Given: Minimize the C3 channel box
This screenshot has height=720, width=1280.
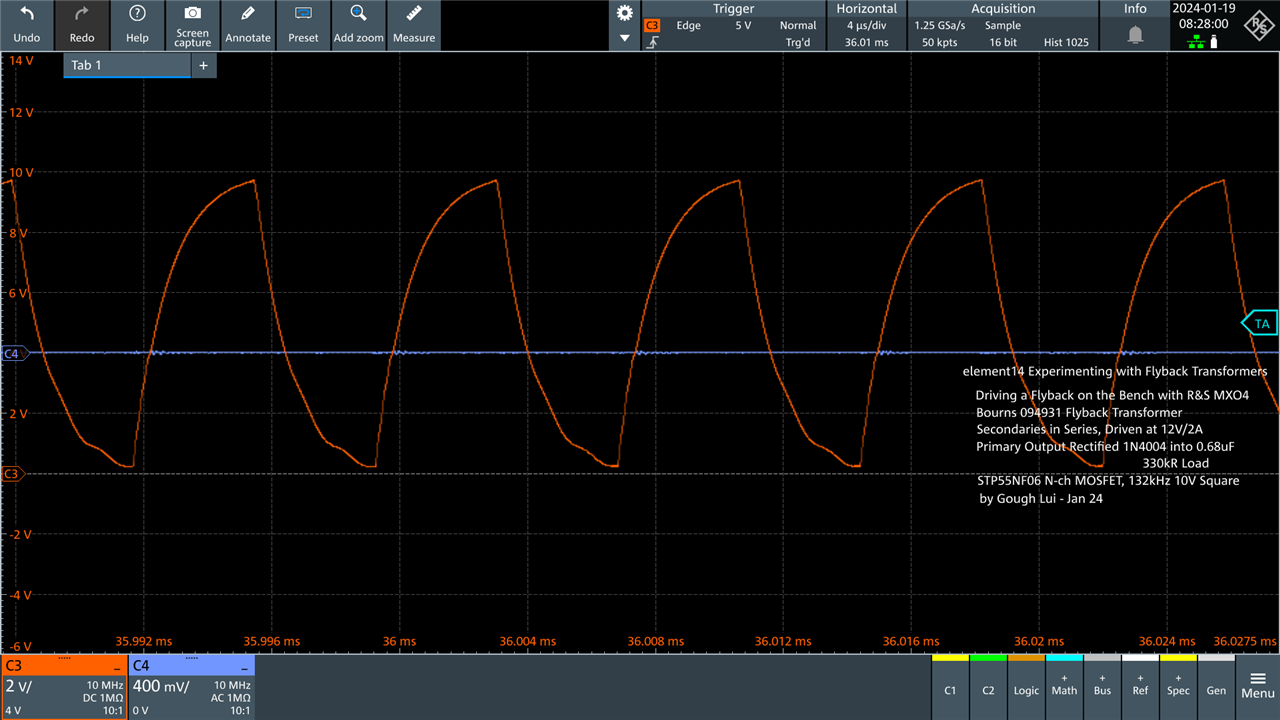Looking at the screenshot, I should (x=117, y=666).
